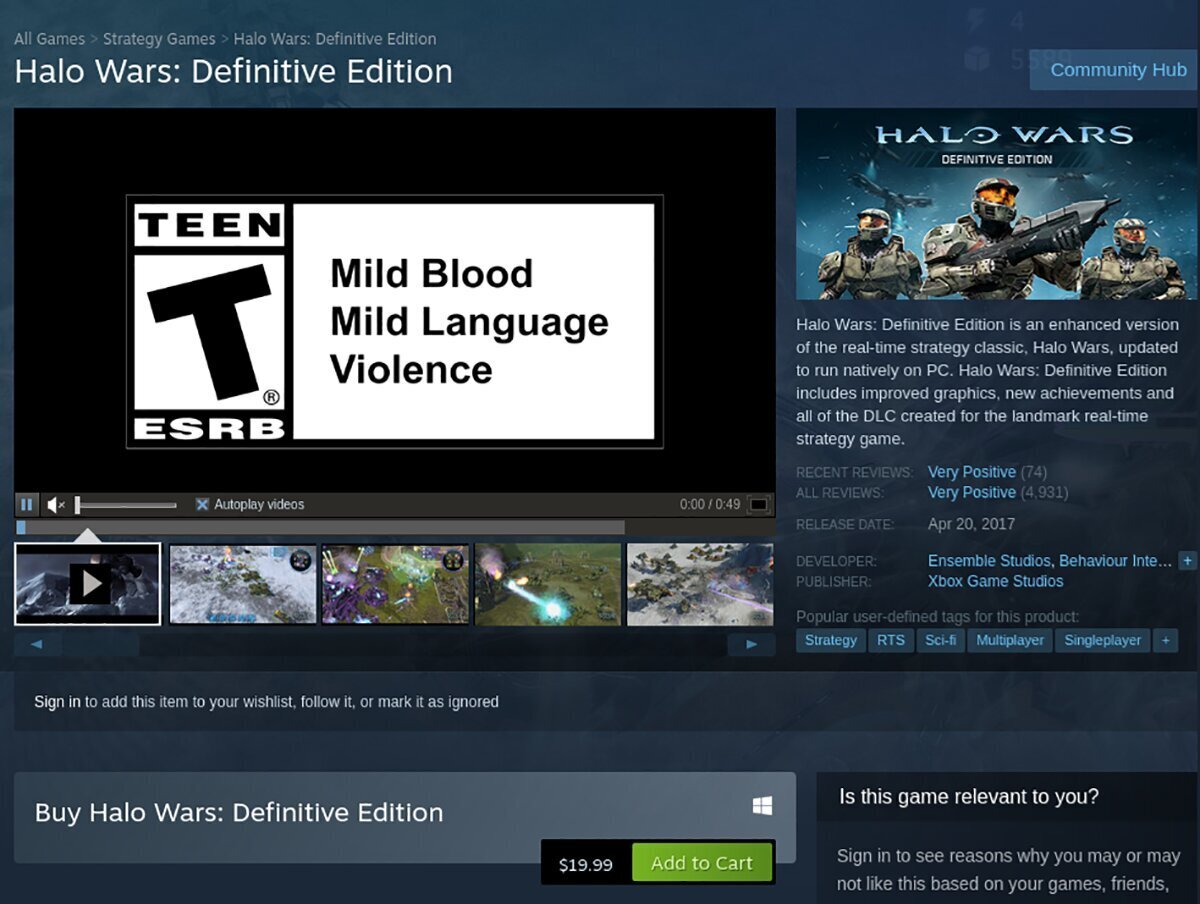Viewport: 1200px width, 904px height.
Task: Select the Singleplayer tag
Action: coord(1102,640)
